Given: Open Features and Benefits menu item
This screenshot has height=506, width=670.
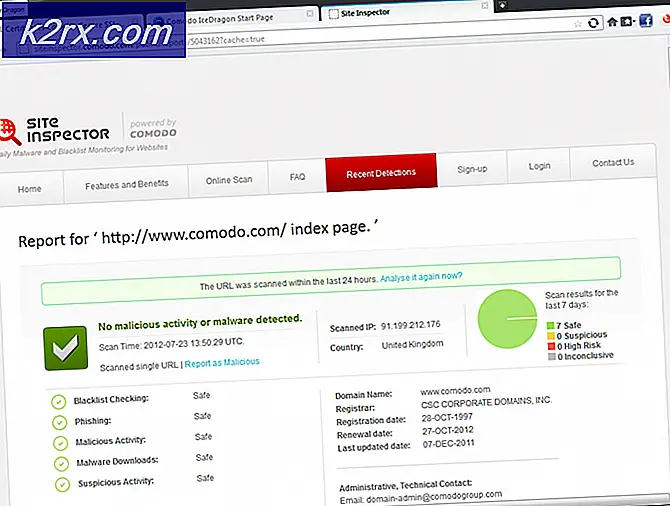Looking at the screenshot, I should 126,185.
